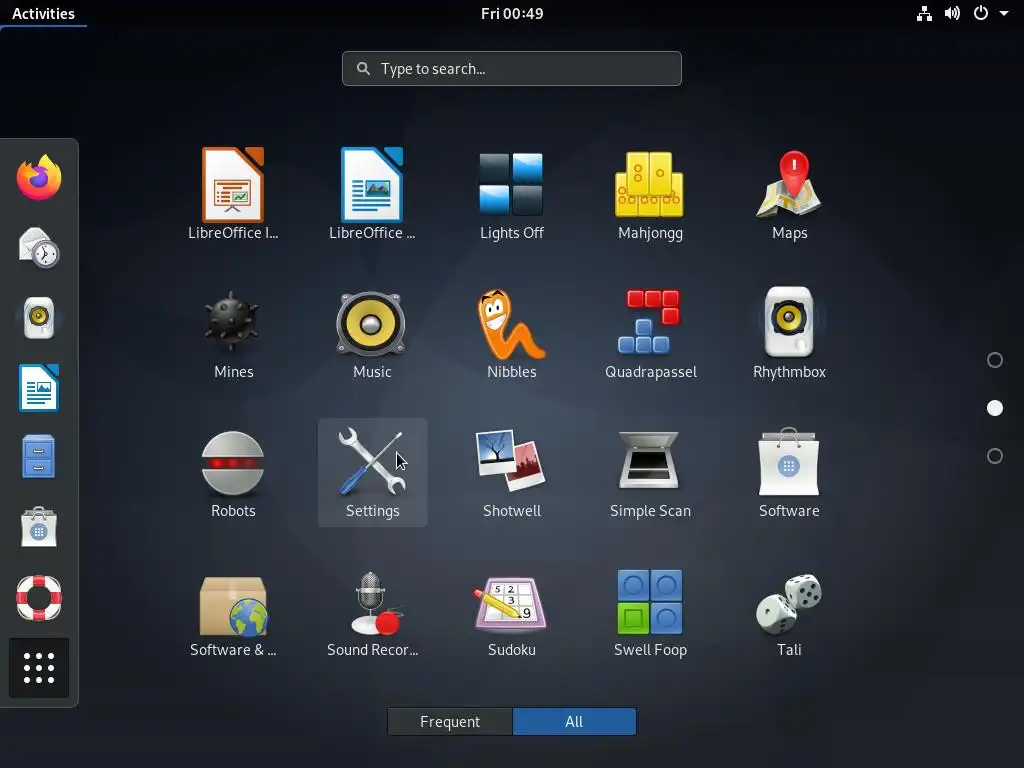Go to first app page indicator

pos(995,360)
